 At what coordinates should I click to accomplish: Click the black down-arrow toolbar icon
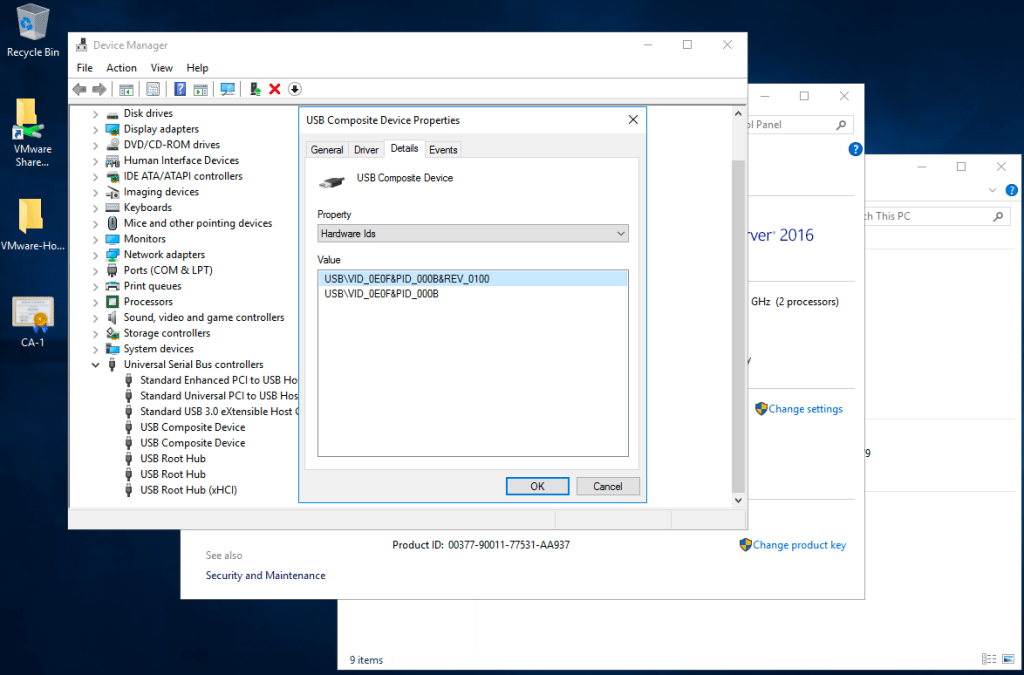point(295,89)
